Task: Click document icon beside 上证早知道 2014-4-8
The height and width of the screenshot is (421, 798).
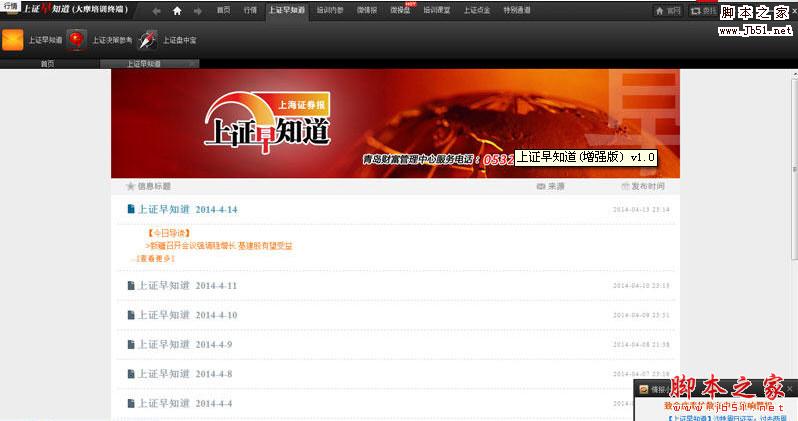Action: pyautogui.click(x=131, y=374)
